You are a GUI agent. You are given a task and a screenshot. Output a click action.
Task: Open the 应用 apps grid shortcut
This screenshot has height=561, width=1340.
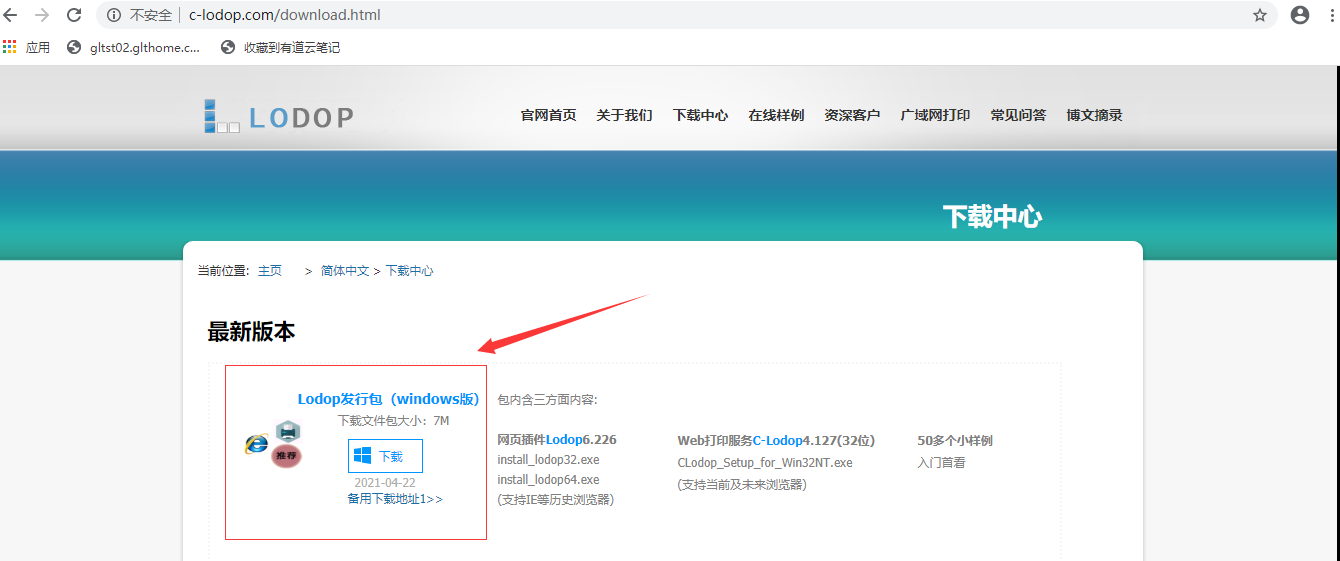tap(27, 47)
